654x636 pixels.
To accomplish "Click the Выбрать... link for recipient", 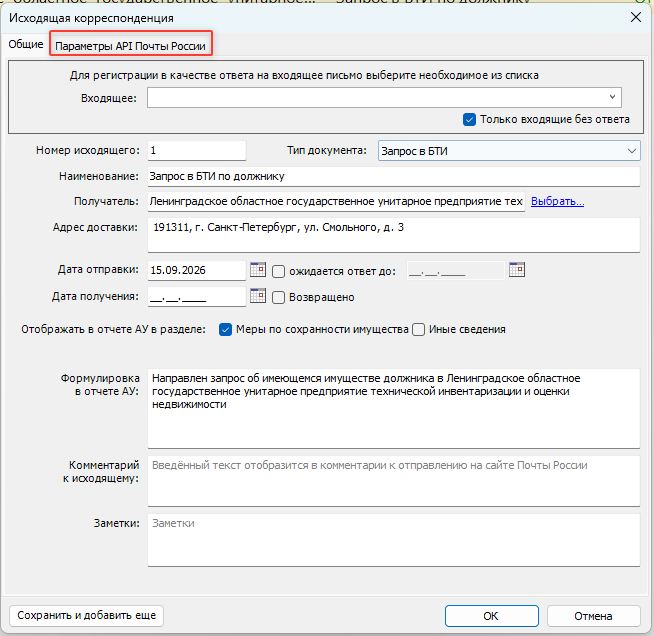I will click(x=557, y=201).
